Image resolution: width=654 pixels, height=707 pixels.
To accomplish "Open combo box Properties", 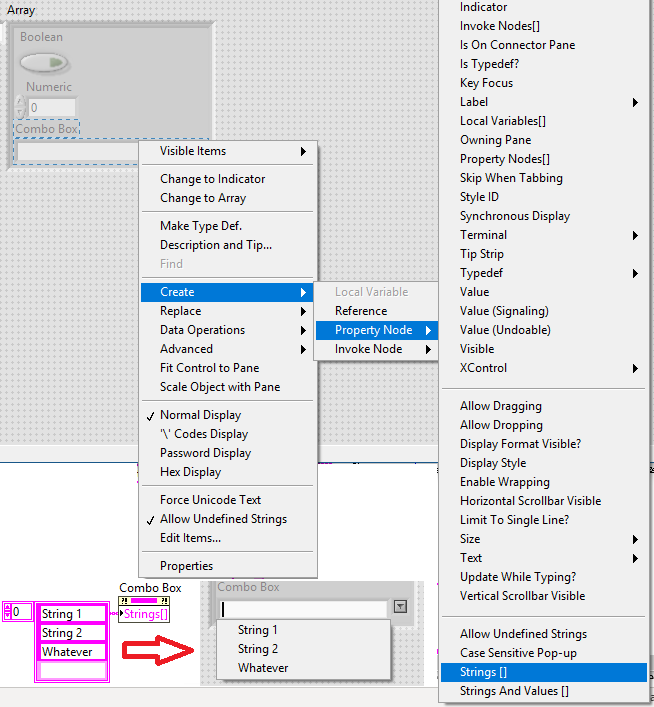I will pos(227,566).
